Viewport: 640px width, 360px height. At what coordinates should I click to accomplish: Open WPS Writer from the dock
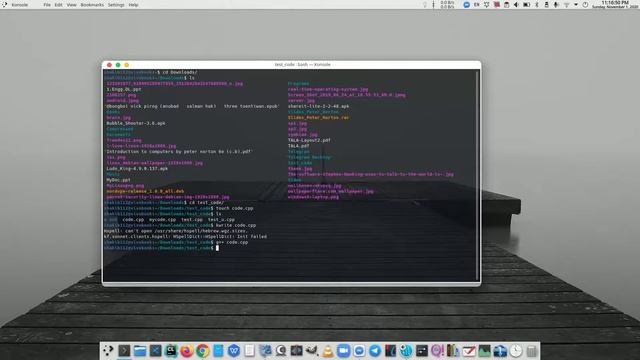pyautogui.click(x=234, y=351)
